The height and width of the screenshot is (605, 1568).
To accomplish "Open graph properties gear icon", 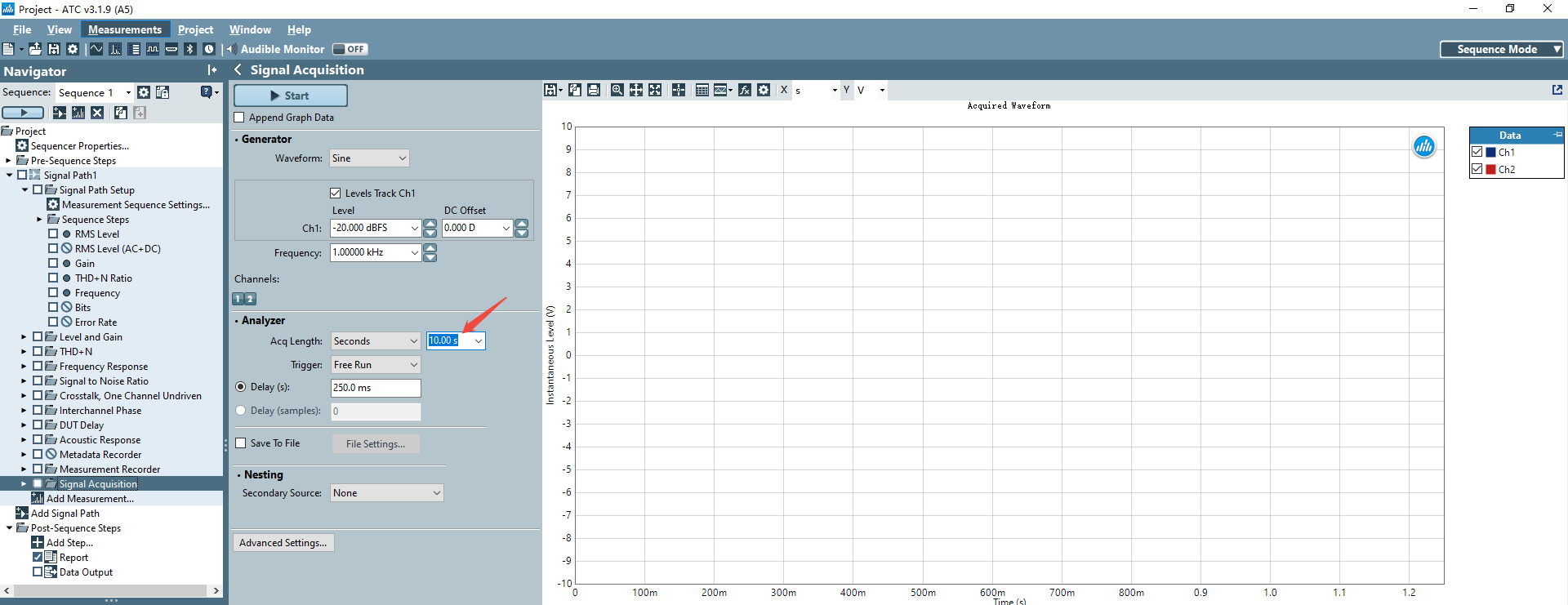I will (764, 90).
